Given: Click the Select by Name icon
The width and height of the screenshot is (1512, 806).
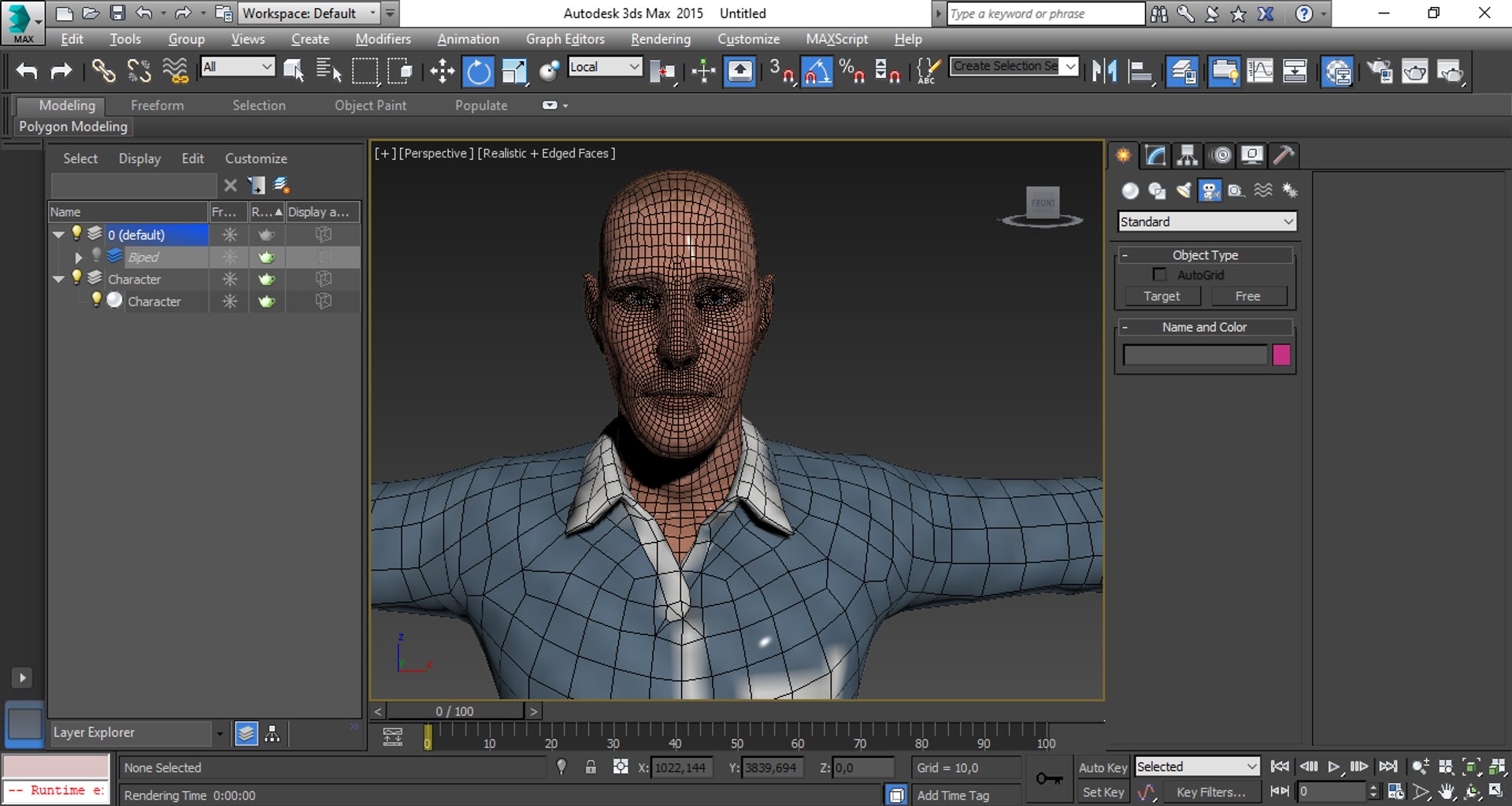Looking at the screenshot, I should (329, 72).
